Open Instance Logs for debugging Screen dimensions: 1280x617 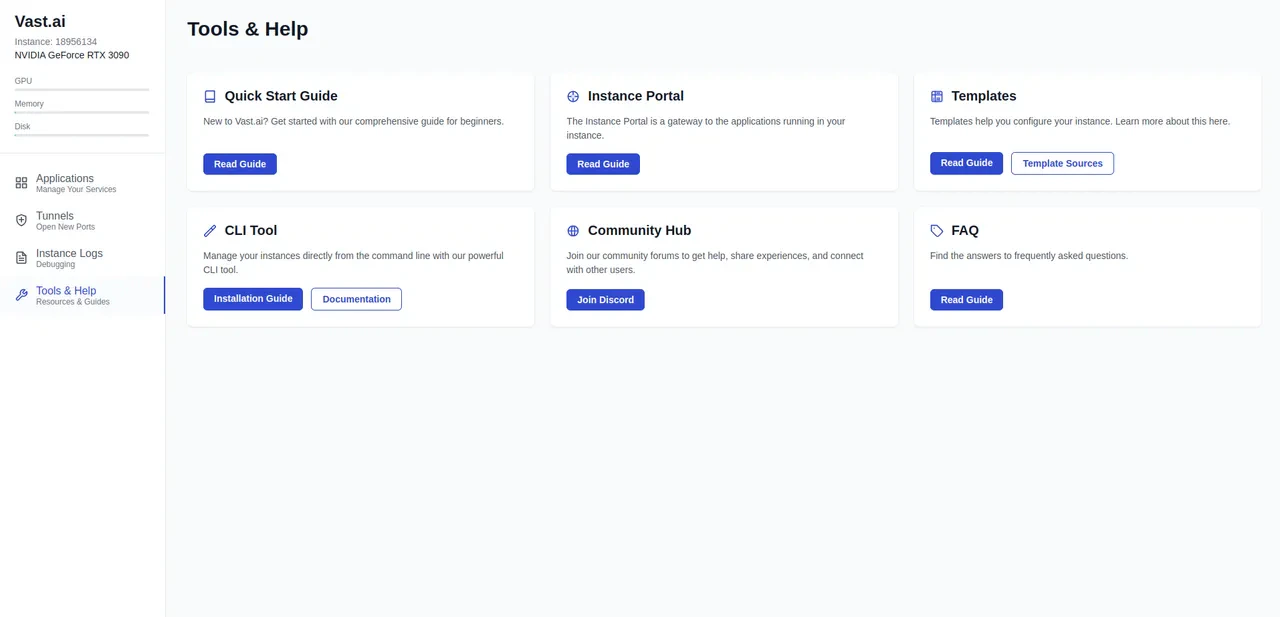click(x=69, y=258)
